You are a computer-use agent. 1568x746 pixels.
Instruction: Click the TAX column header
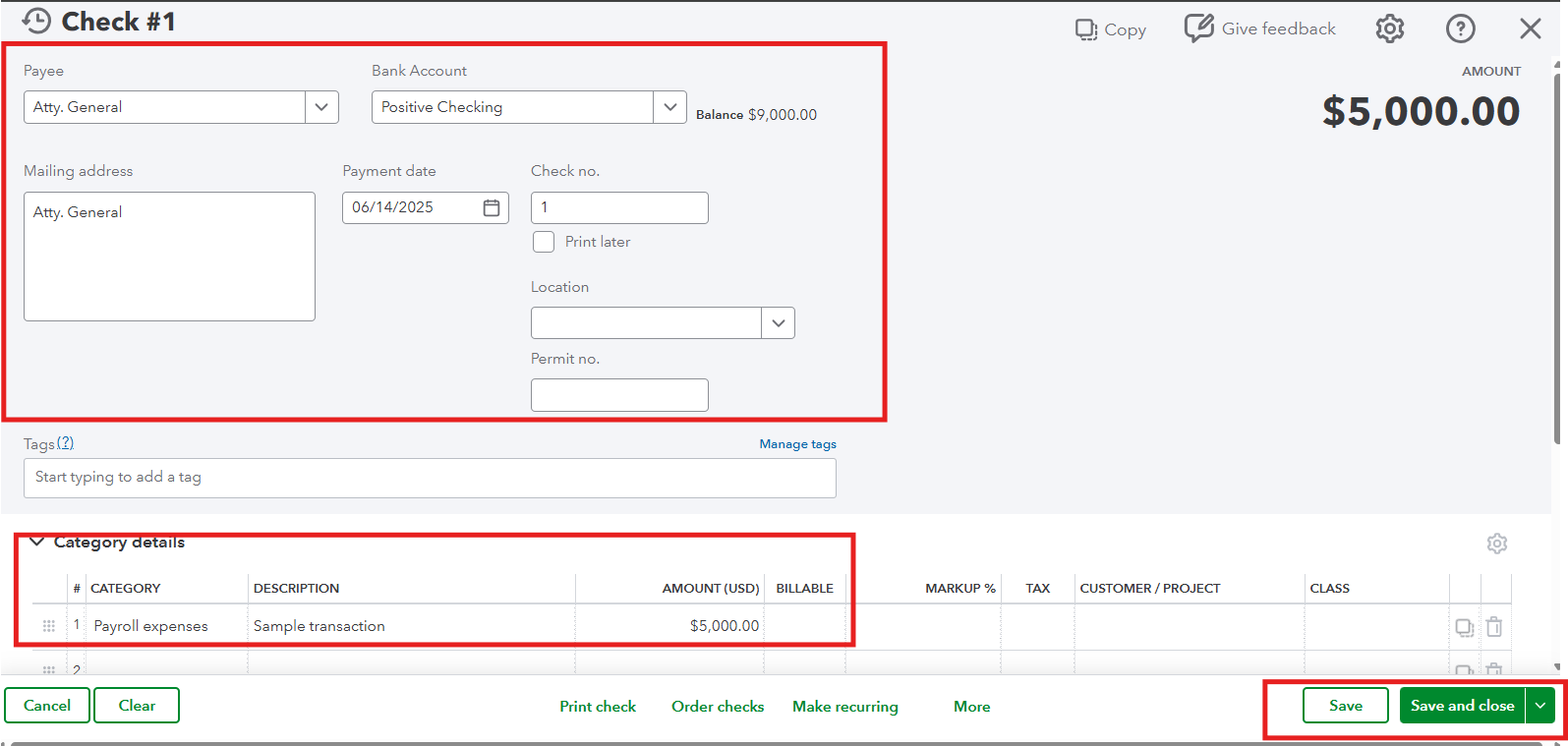1037,589
